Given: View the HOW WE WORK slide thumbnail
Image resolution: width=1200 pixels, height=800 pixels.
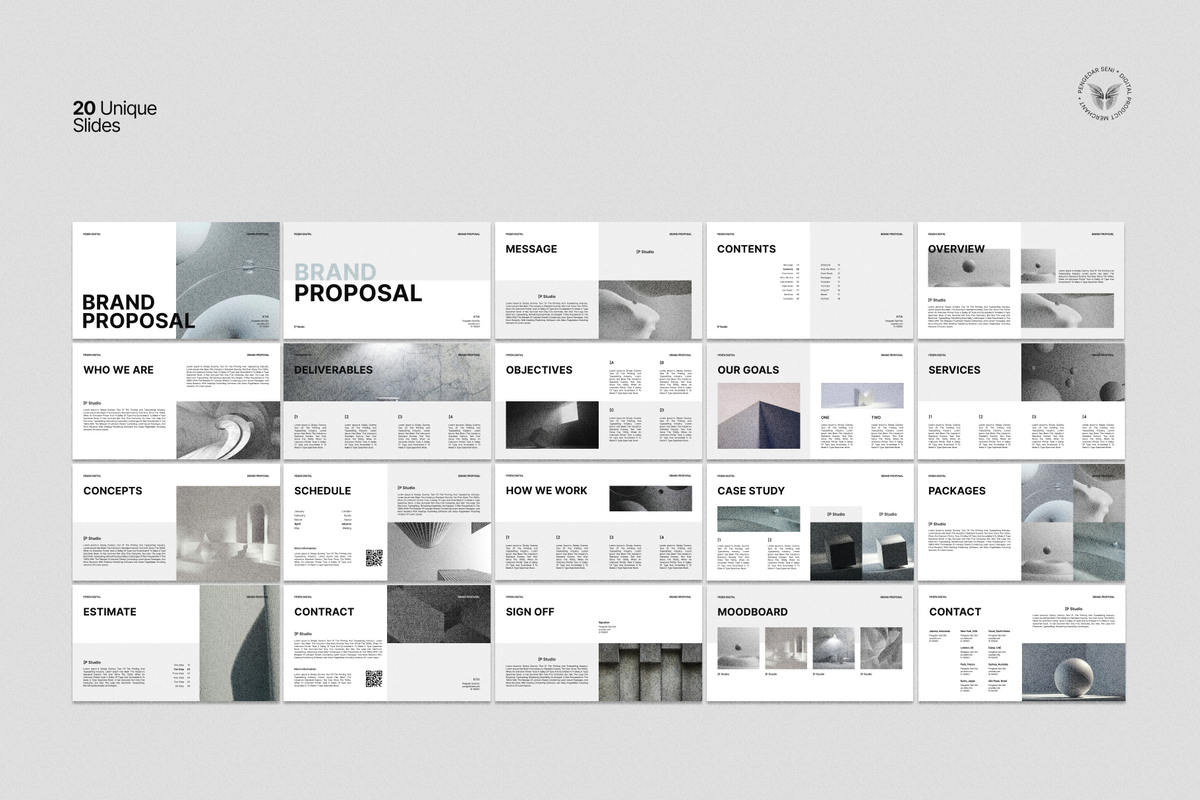Looking at the screenshot, I should (x=599, y=523).
